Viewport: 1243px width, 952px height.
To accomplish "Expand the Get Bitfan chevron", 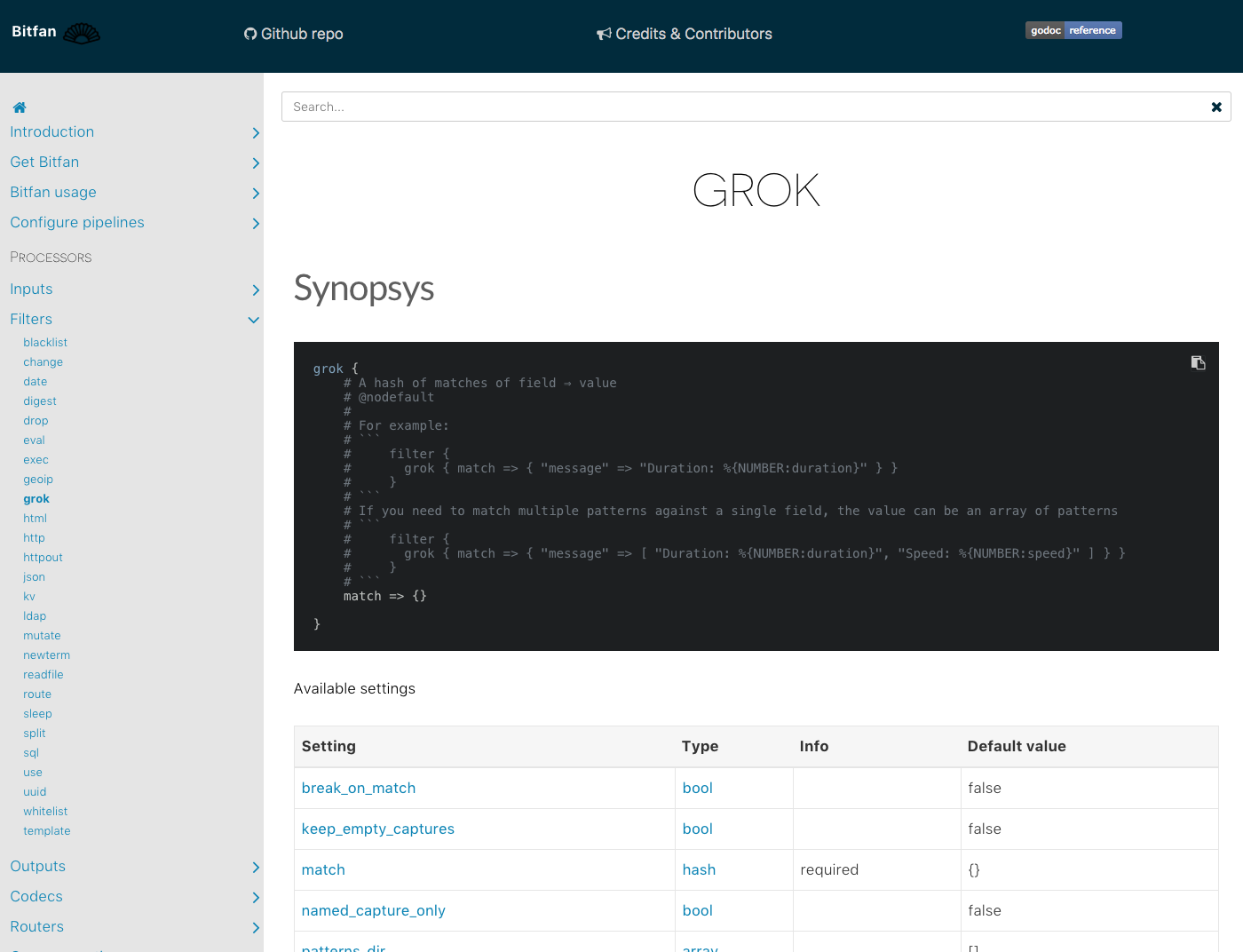I will pos(256,163).
